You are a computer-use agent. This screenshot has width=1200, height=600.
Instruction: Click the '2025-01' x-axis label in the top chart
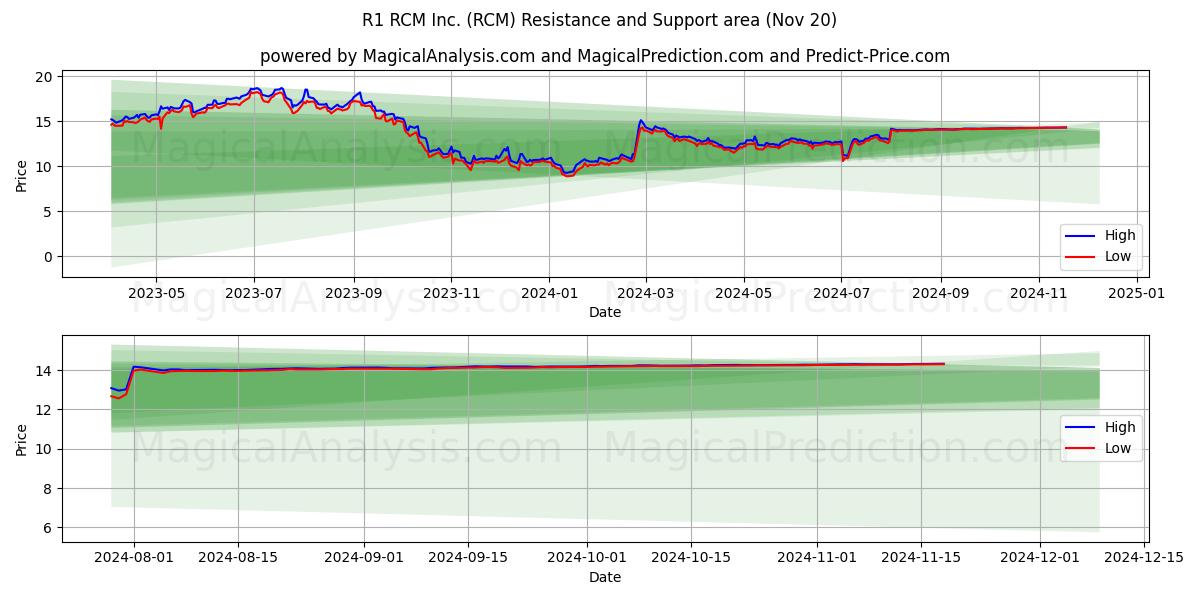(1137, 294)
